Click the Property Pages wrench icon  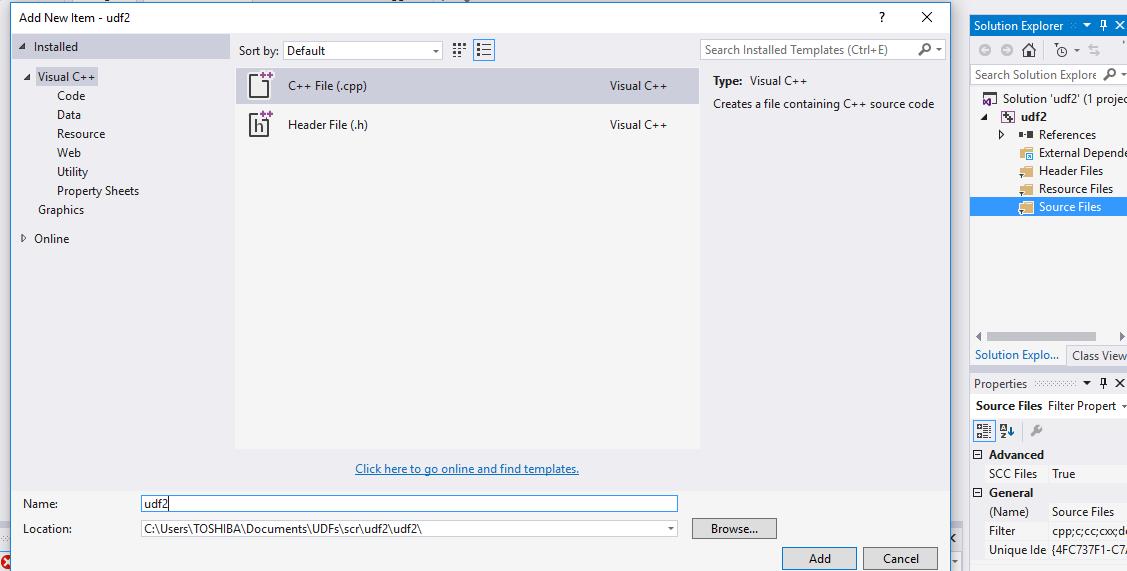[1036, 430]
